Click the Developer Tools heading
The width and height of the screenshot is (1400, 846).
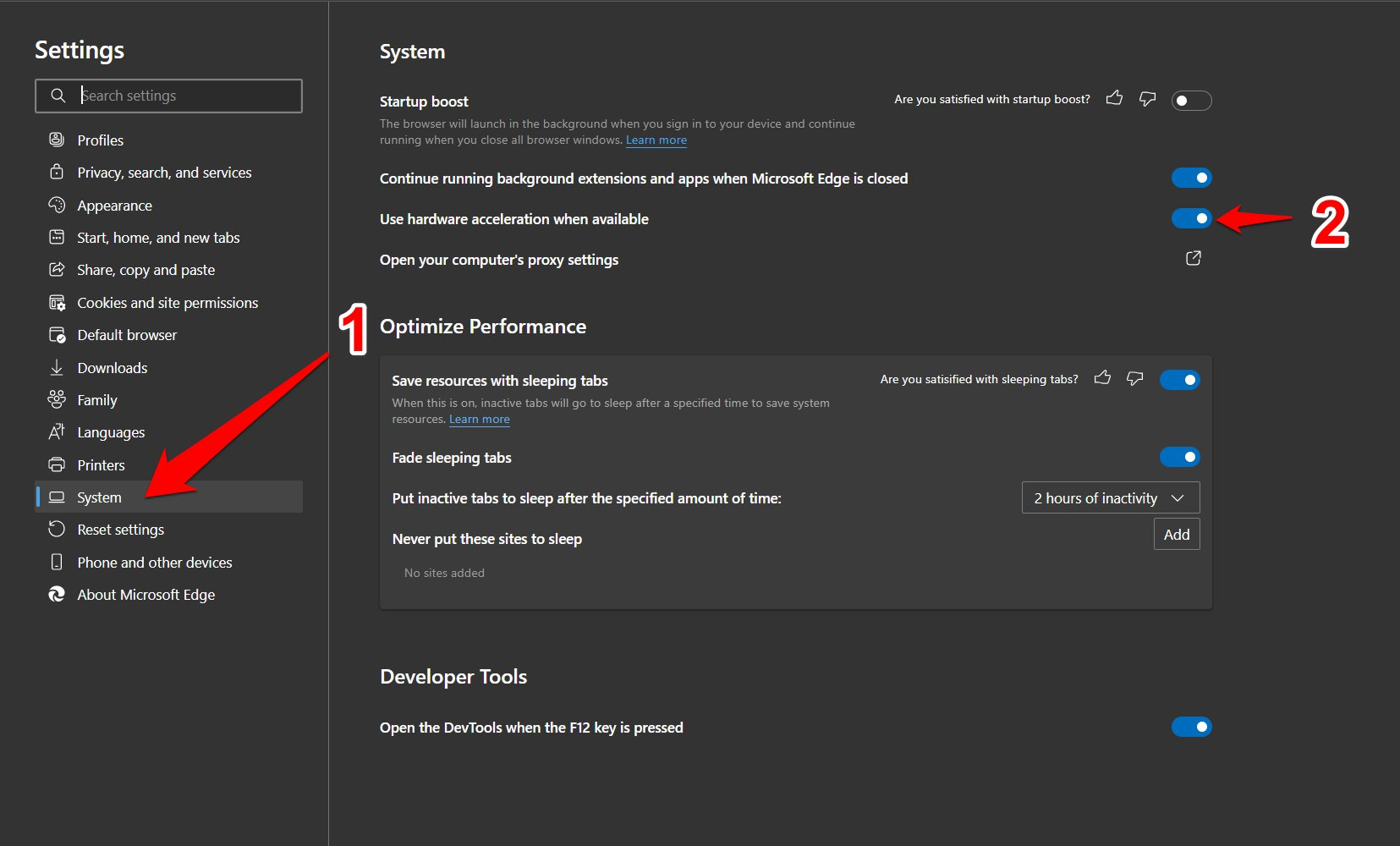453,677
